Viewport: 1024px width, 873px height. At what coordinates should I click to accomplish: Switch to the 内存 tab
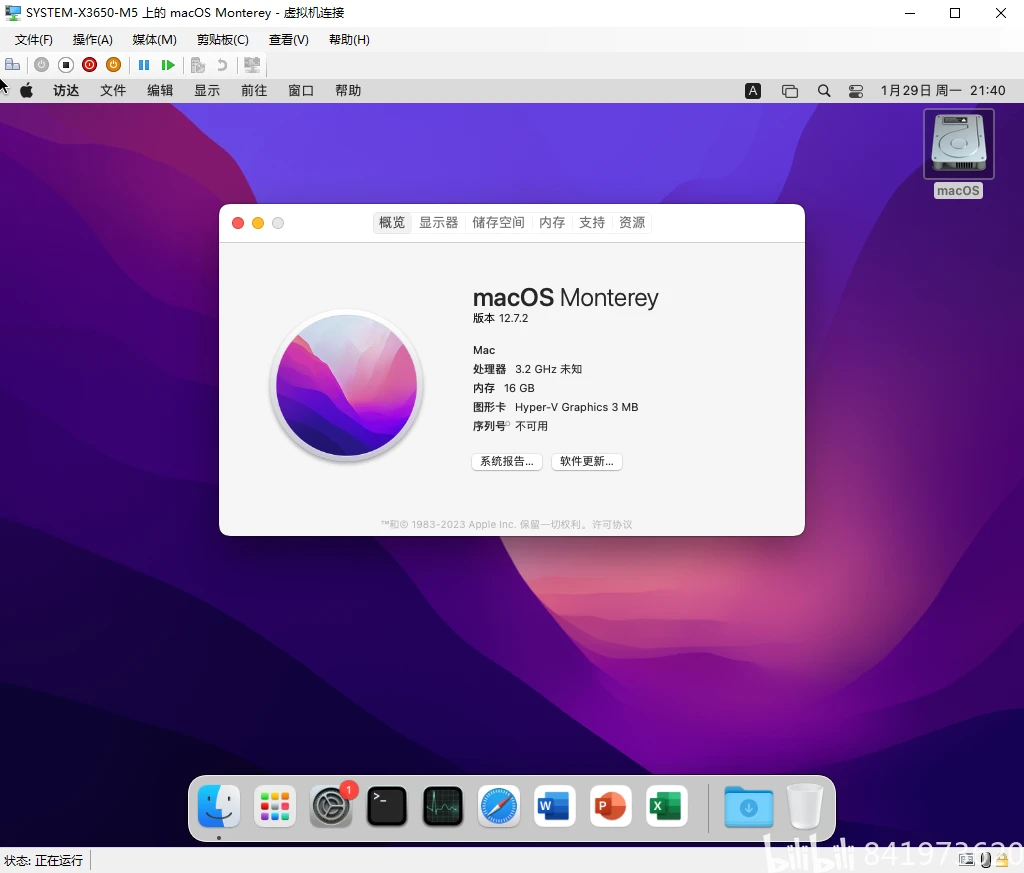pyautogui.click(x=552, y=223)
